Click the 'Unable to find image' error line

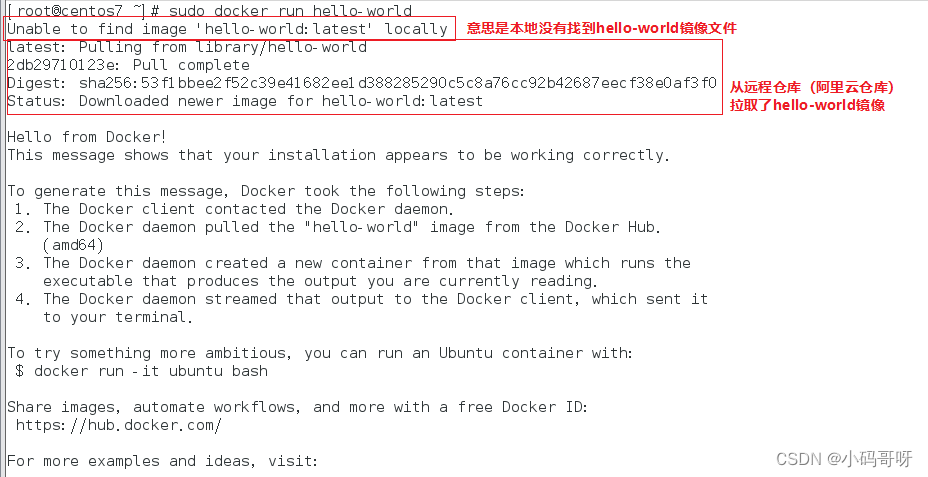click(x=227, y=29)
